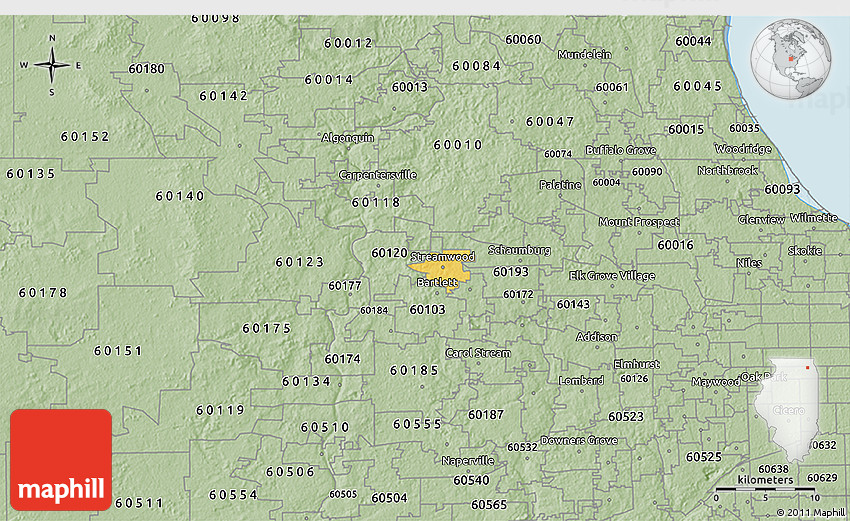The image size is (850, 521).
Task: Select the Elk Grove Village label
Action: point(612,276)
